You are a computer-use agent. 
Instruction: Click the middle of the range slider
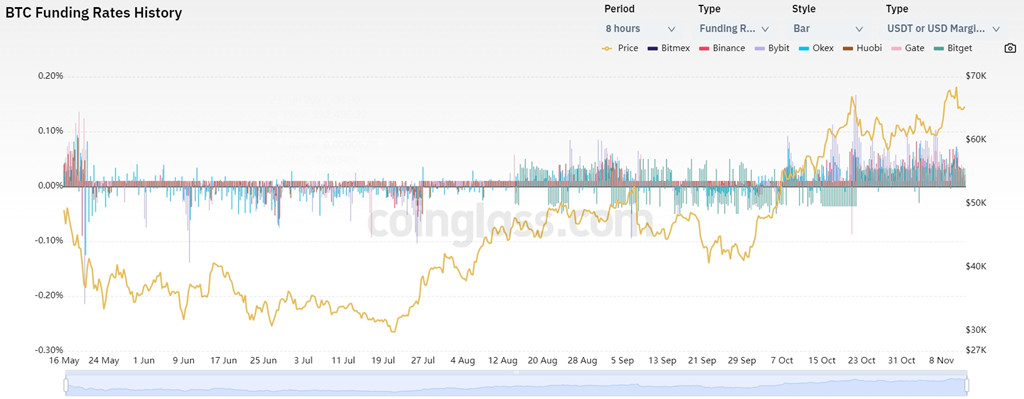click(517, 384)
